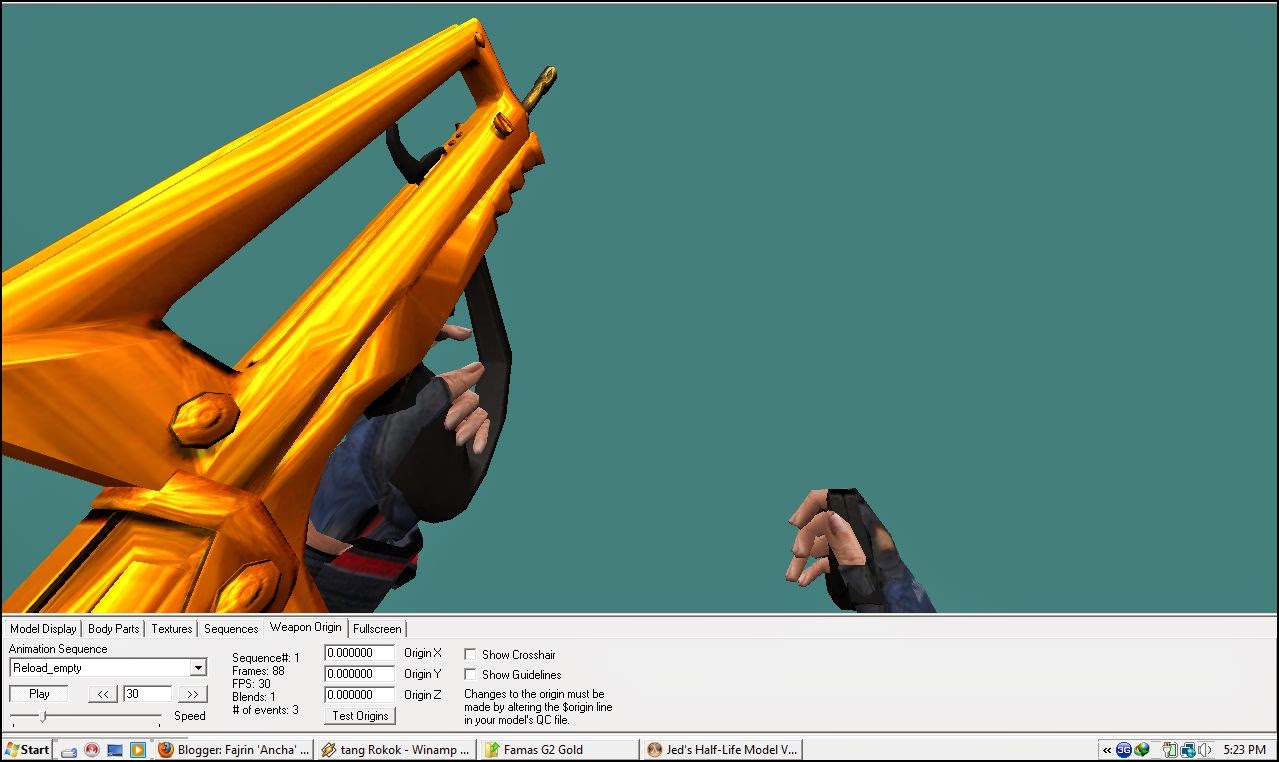This screenshot has width=1279, height=762.
Task: Enable the Show Crosshair checkbox
Action: pyautogui.click(x=470, y=654)
